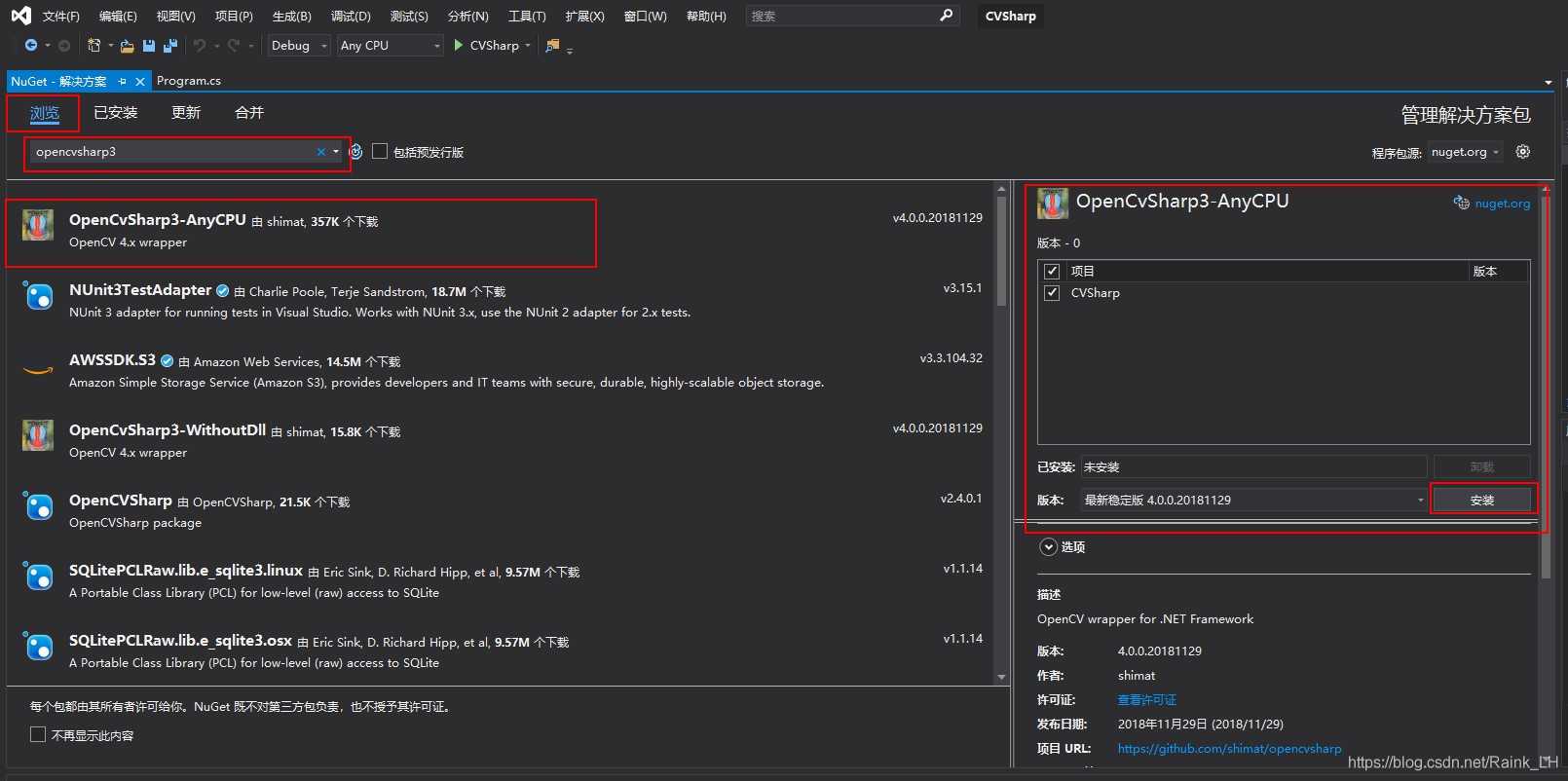Viewport: 1568px width, 781px height.
Task: Select the NUnit3TestAdapter package title
Action: [x=140, y=290]
